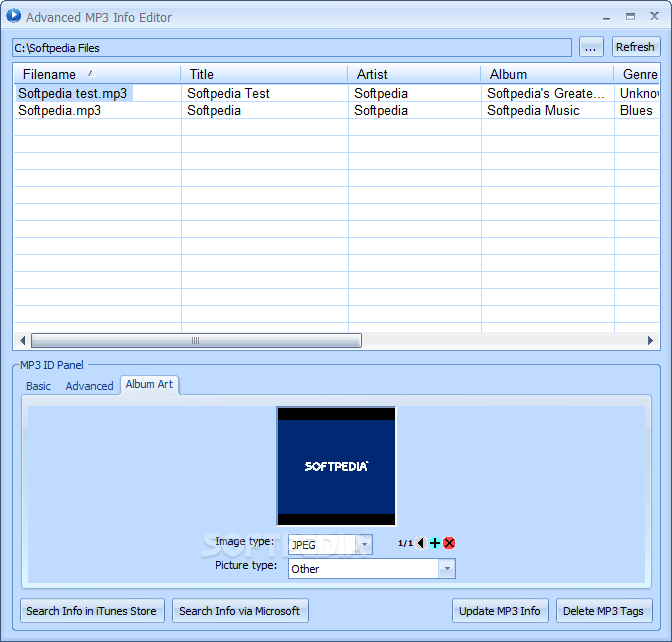Minimize the Advanced MP3 Info Editor window
The width and height of the screenshot is (672, 642).
tap(606, 17)
